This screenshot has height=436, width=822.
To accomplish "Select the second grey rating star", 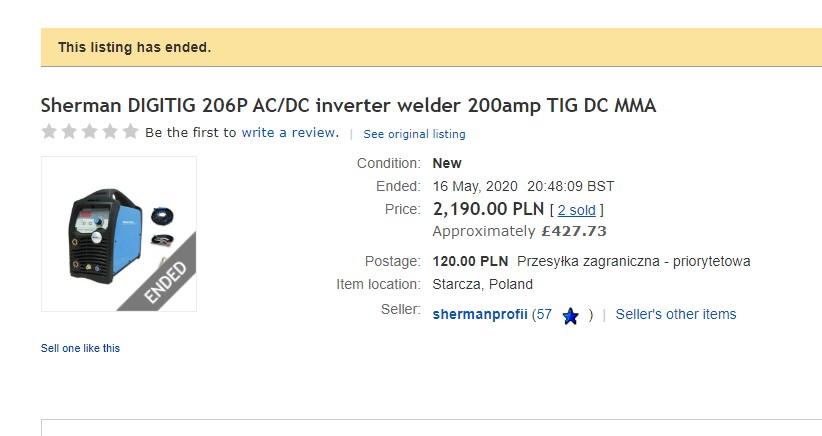I will point(70,132).
